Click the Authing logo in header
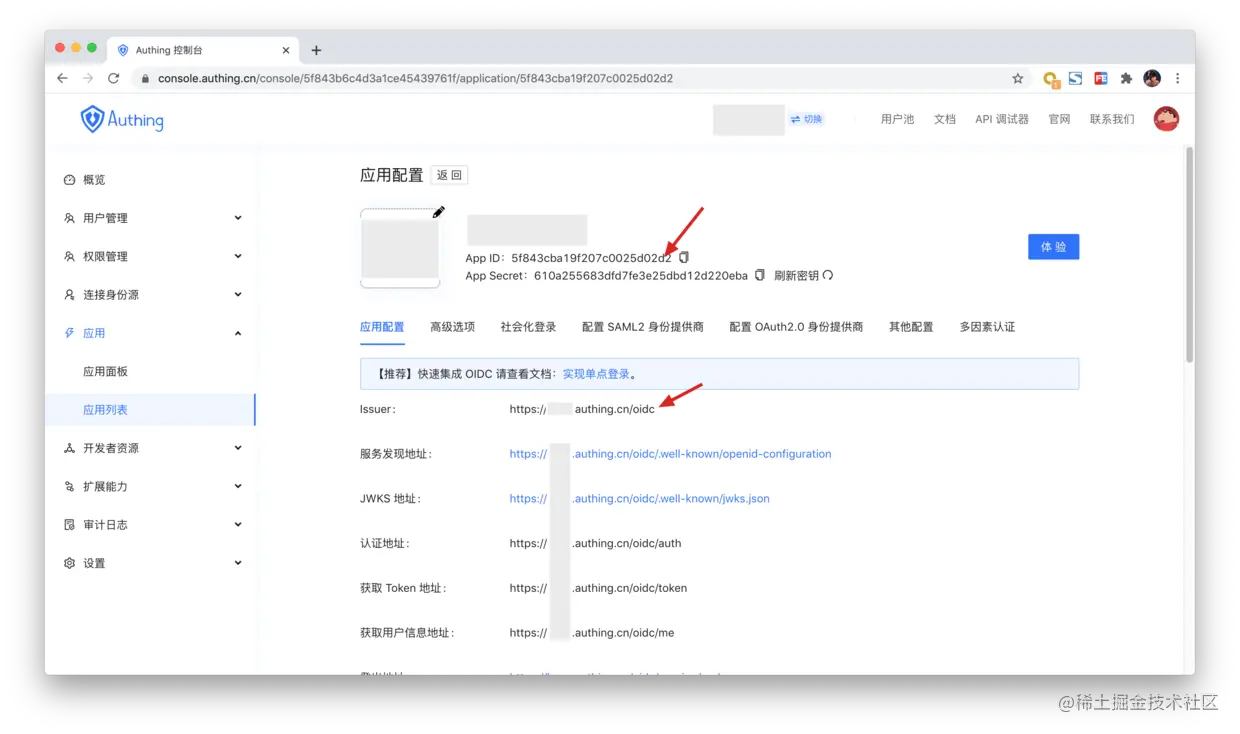Image resolution: width=1240 pixels, height=734 pixels. [122, 119]
